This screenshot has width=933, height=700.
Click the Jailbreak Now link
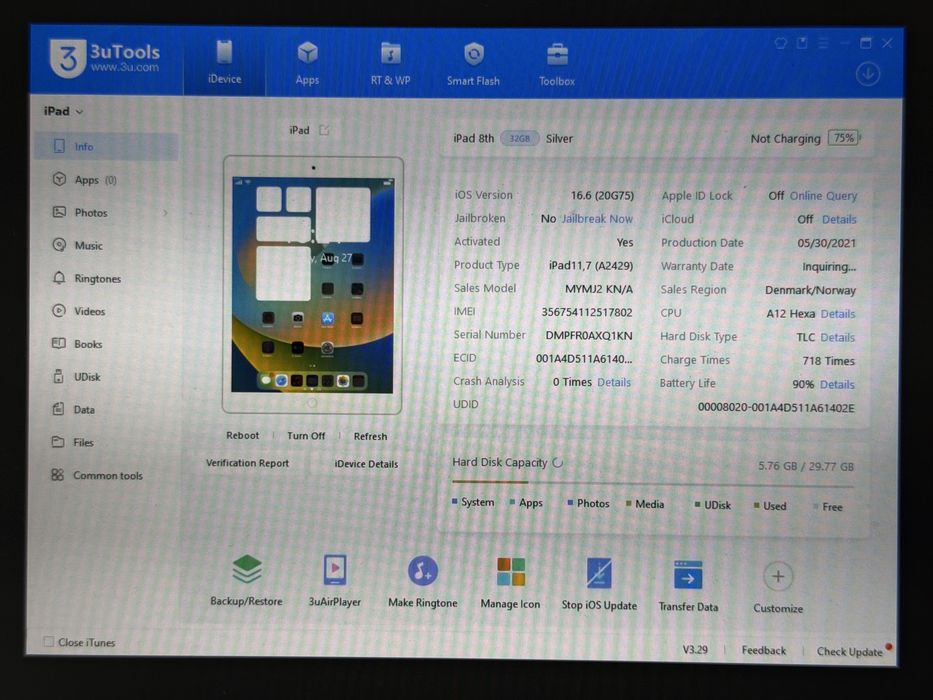[597, 218]
